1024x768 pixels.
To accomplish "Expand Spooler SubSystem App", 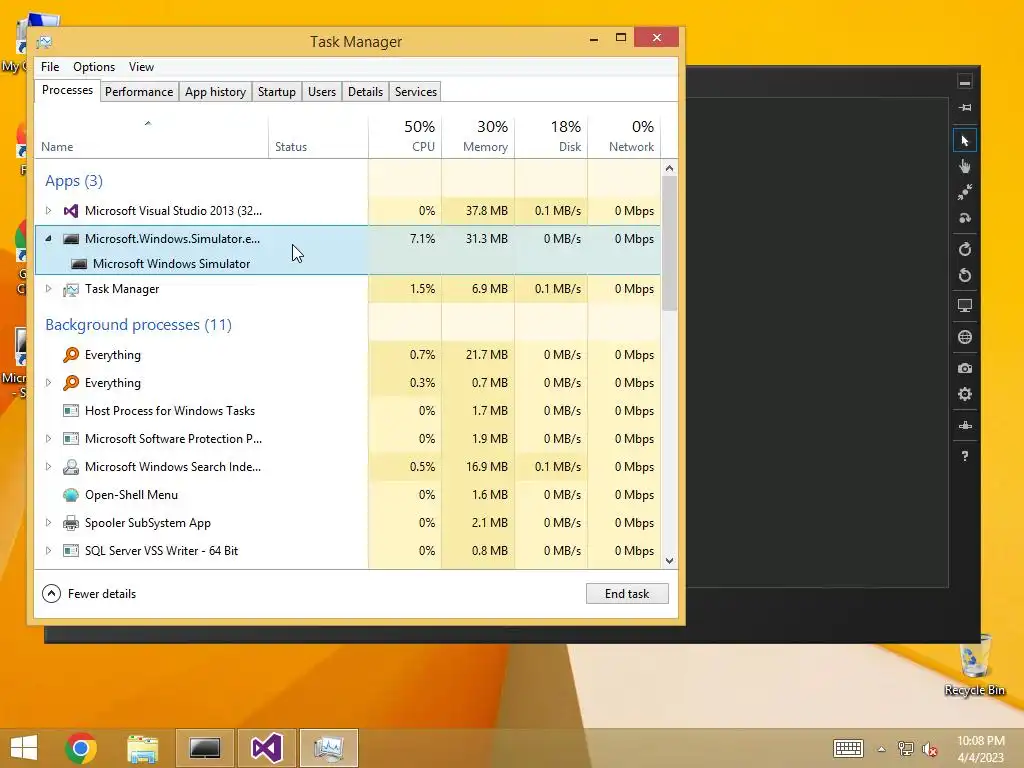I will click(48, 522).
